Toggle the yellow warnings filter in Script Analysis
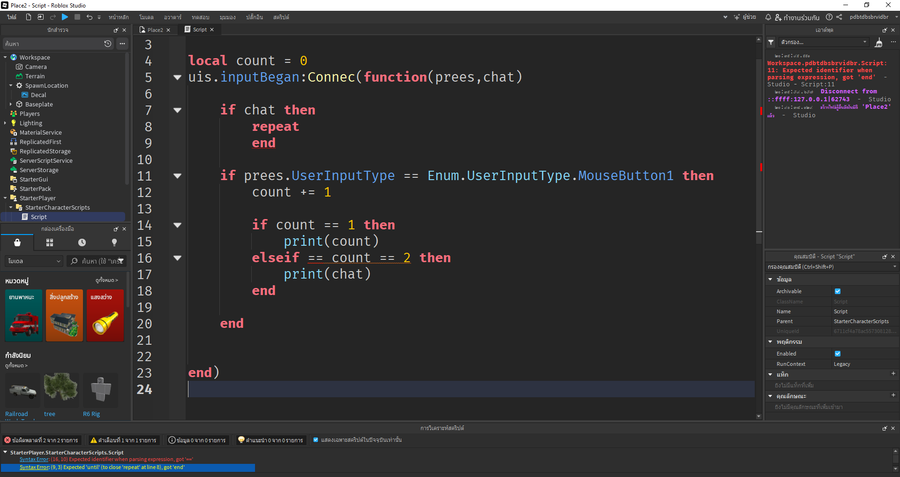900x477 pixels. (x=123, y=440)
